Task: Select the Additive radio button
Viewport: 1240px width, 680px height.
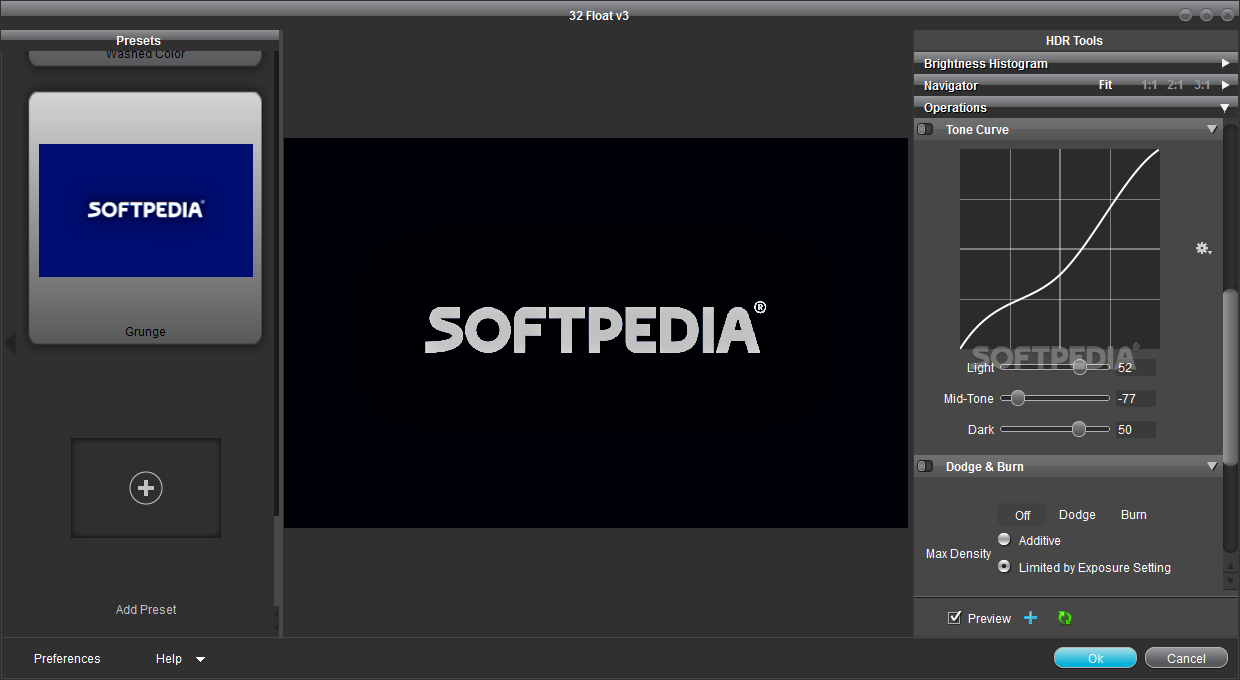Action: click(x=1004, y=539)
